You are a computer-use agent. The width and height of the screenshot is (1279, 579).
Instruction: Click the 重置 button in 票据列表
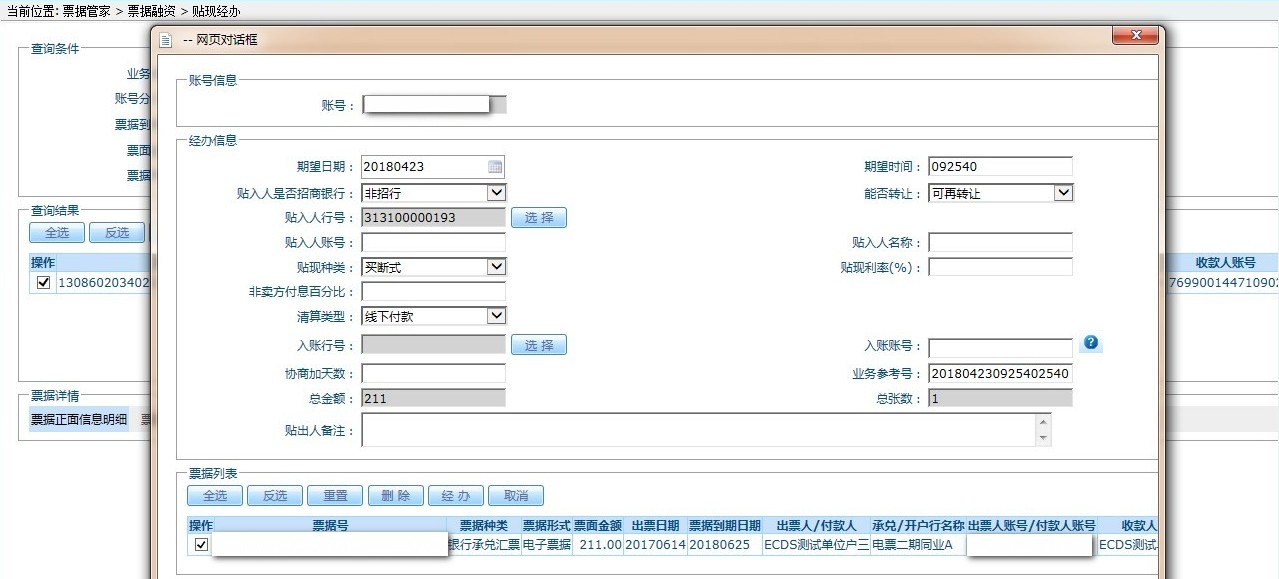tap(335, 496)
